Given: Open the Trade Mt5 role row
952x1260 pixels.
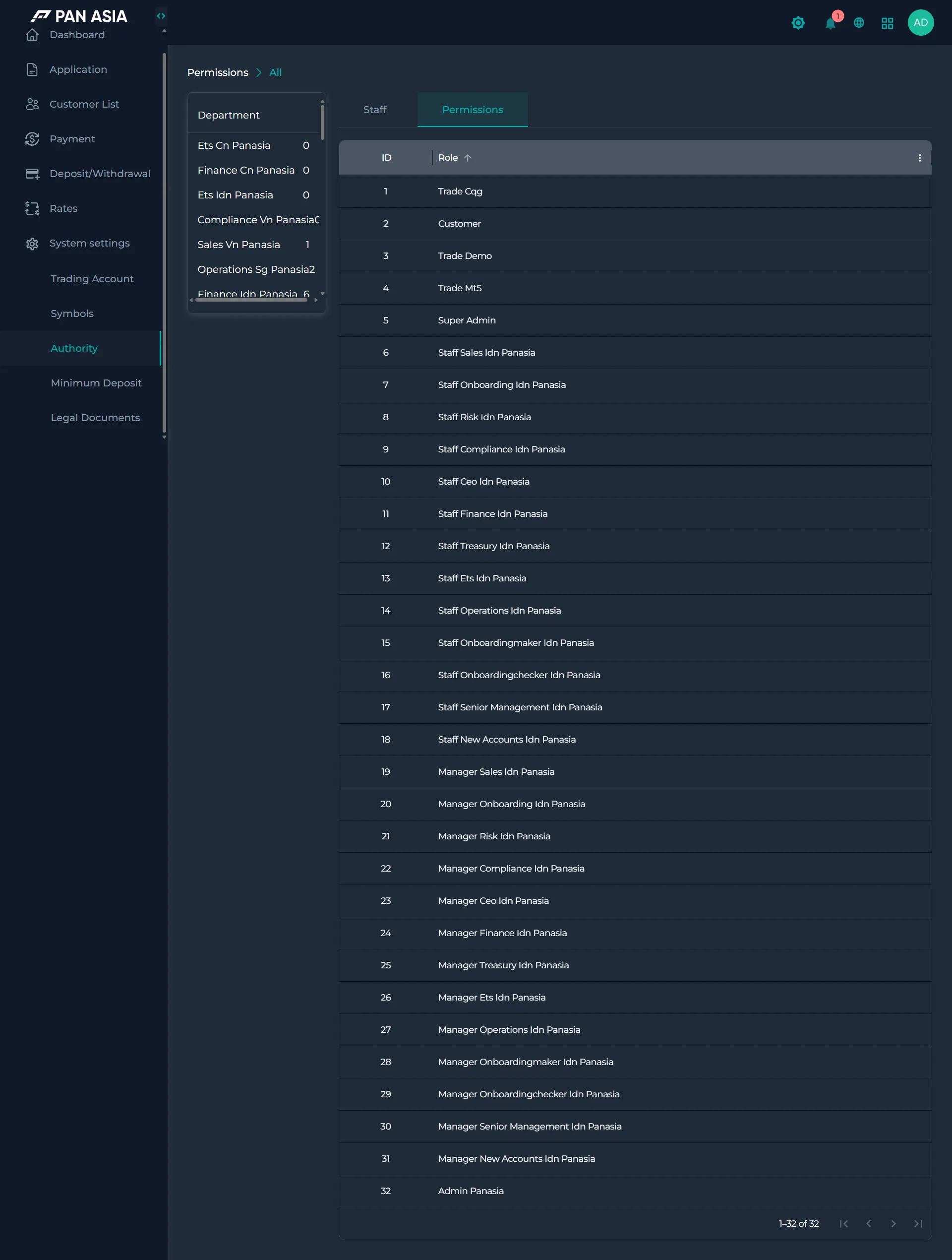Looking at the screenshot, I should (635, 288).
